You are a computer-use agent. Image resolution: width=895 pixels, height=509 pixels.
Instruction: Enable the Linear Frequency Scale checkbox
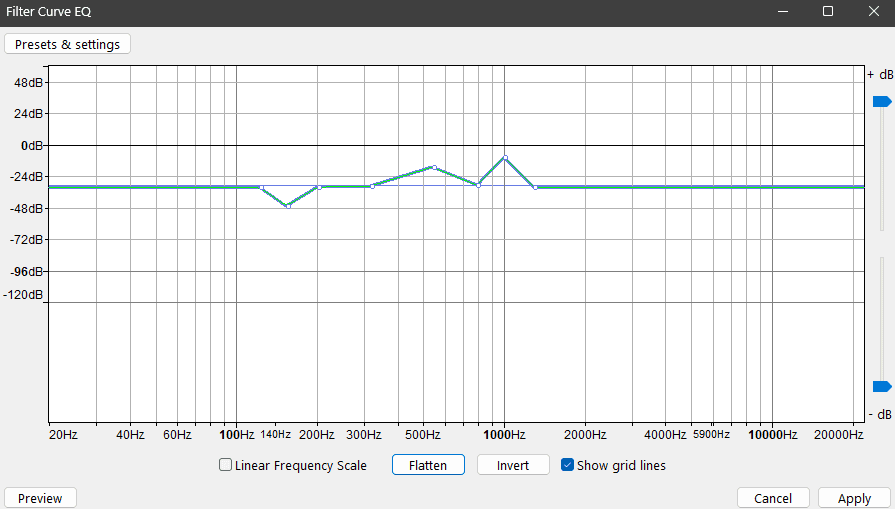coord(225,464)
